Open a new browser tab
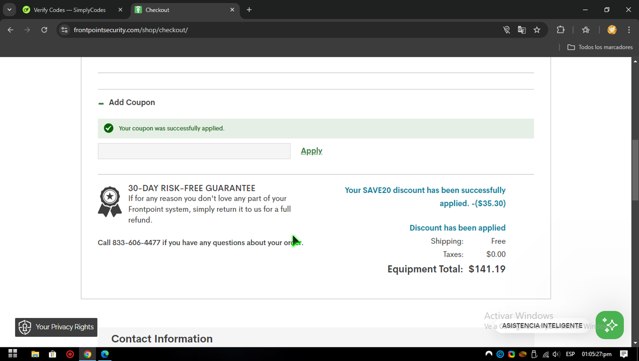This screenshot has width=639, height=361. click(249, 10)
